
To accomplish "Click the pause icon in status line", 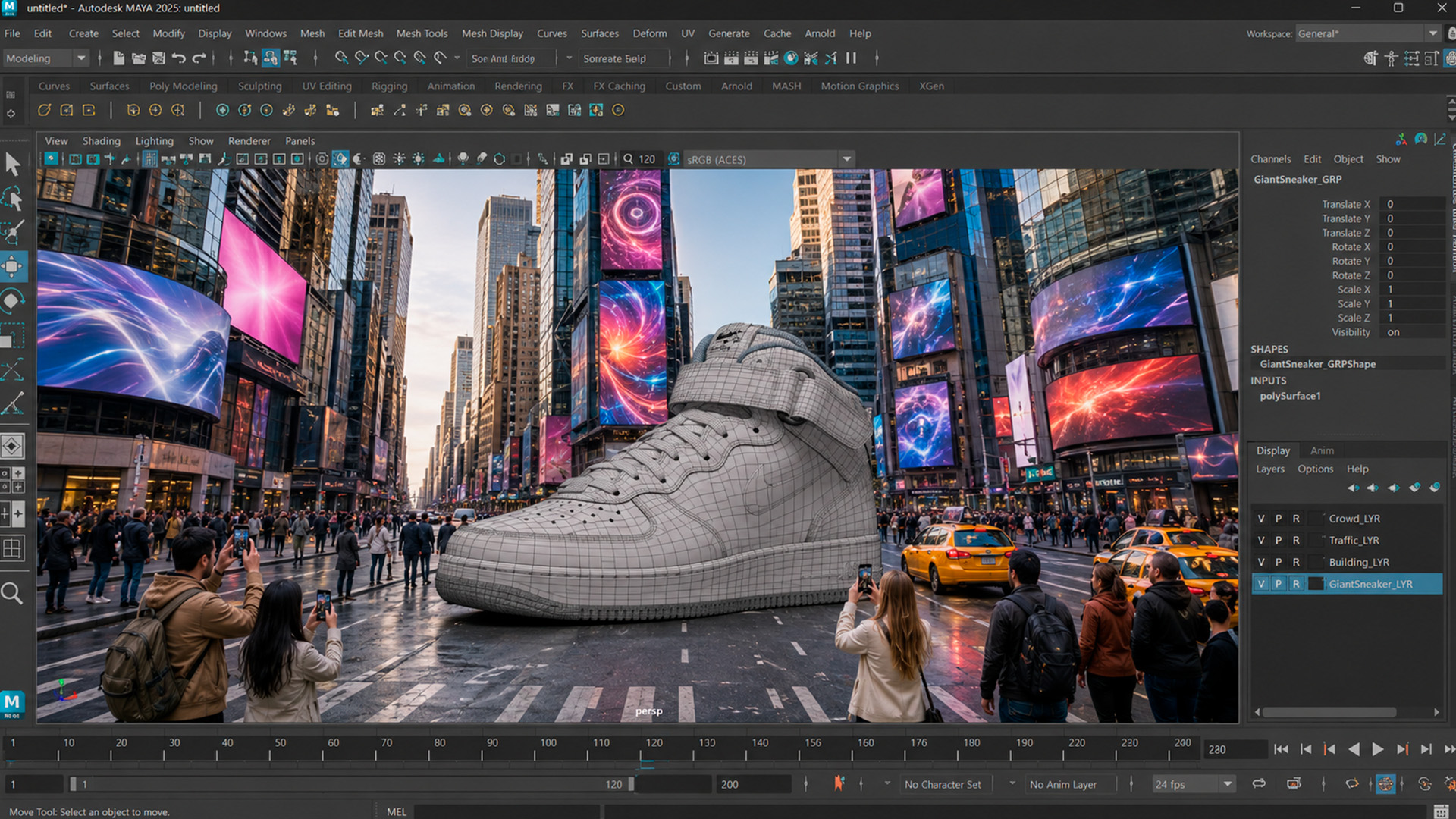I will 851,58.
